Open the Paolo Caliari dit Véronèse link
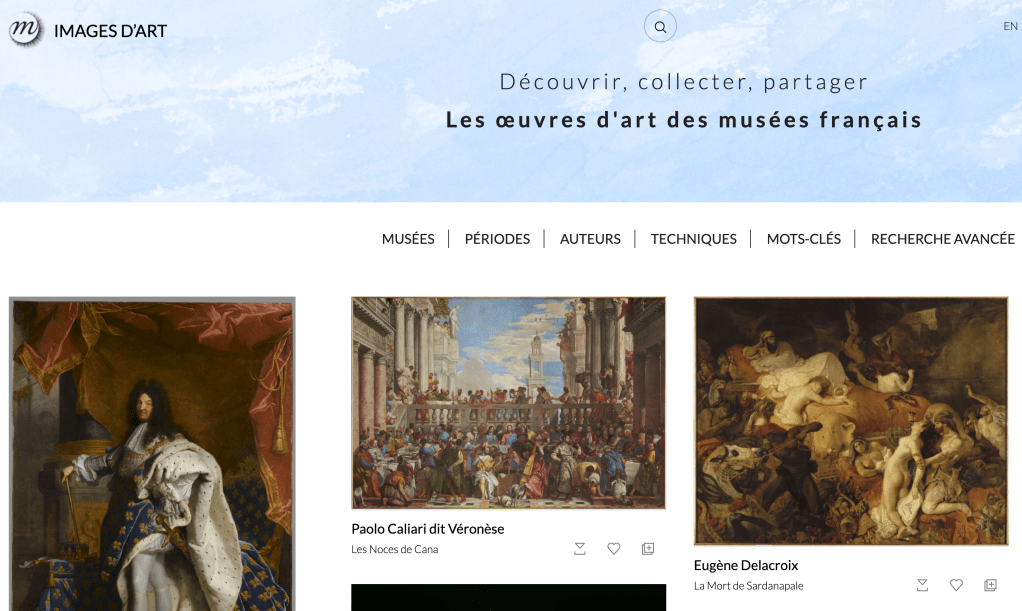 [428, 529]
